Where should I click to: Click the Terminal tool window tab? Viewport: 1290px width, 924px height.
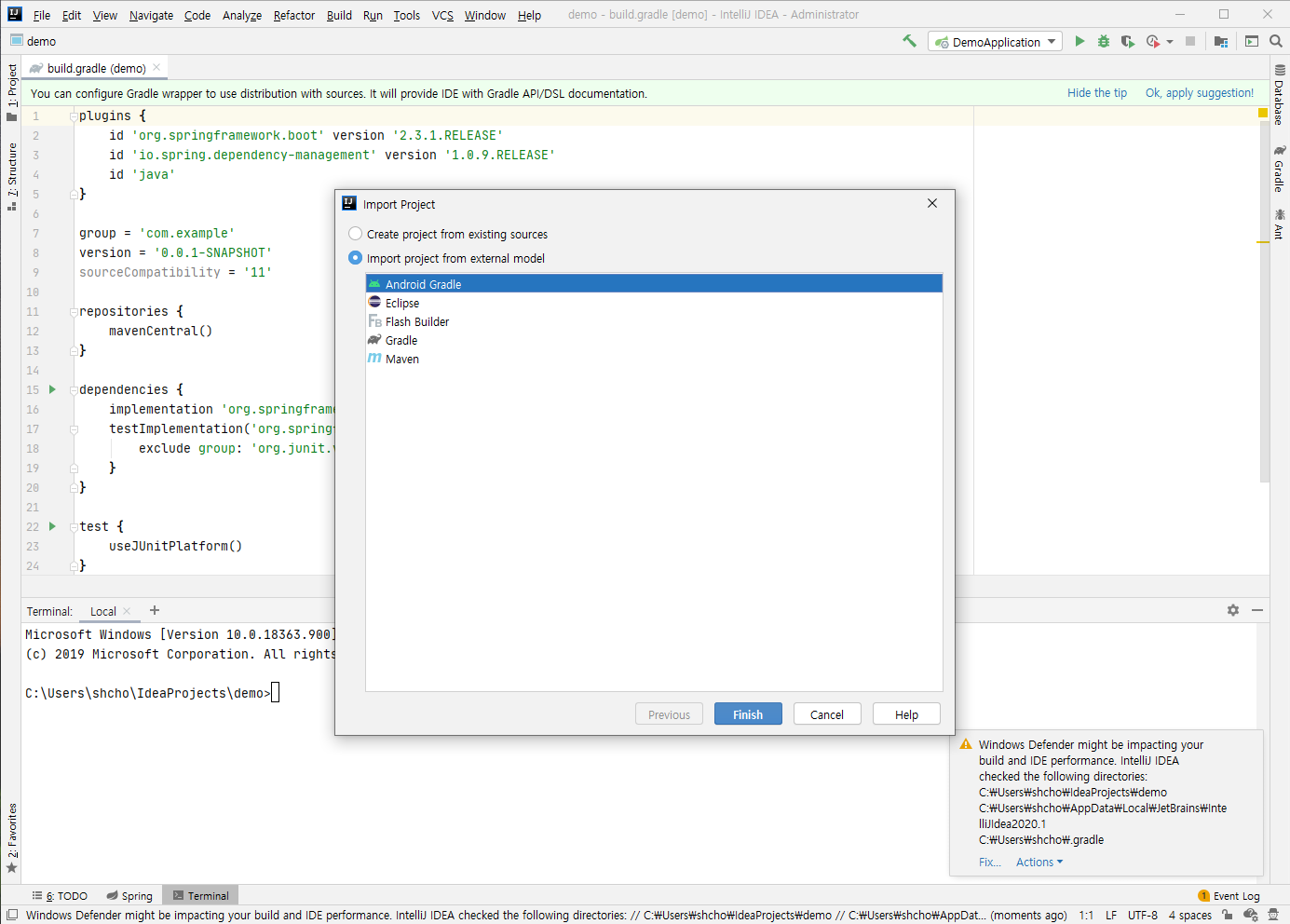tap(200, 896)
